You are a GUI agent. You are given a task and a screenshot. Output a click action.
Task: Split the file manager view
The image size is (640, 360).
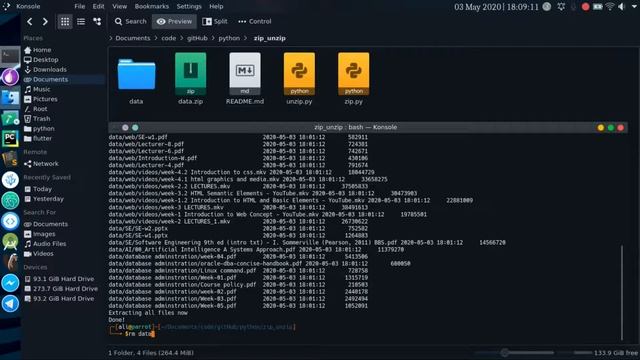pyautogui.click(x=215, y=22)
